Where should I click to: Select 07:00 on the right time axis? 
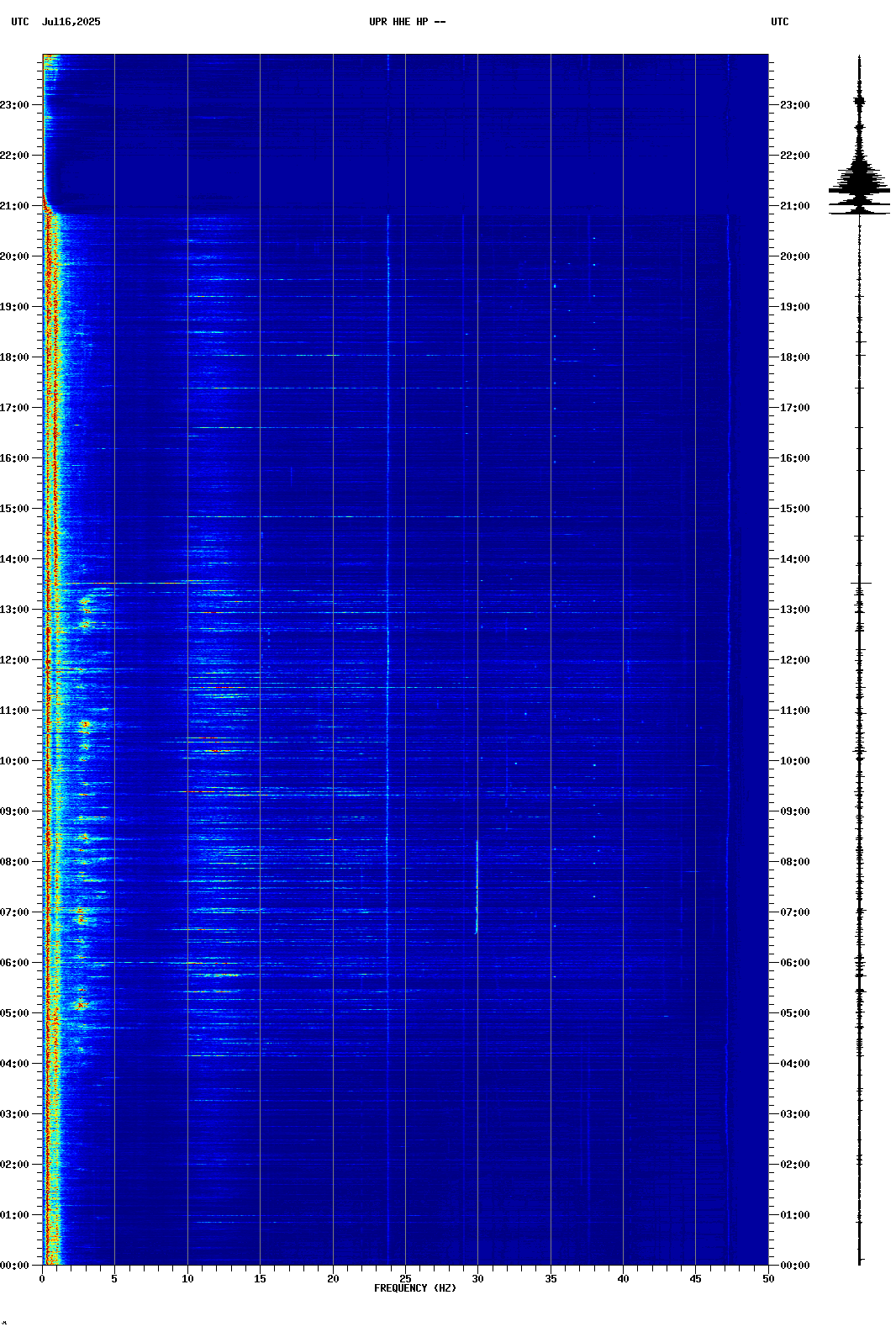pos(795,912)
